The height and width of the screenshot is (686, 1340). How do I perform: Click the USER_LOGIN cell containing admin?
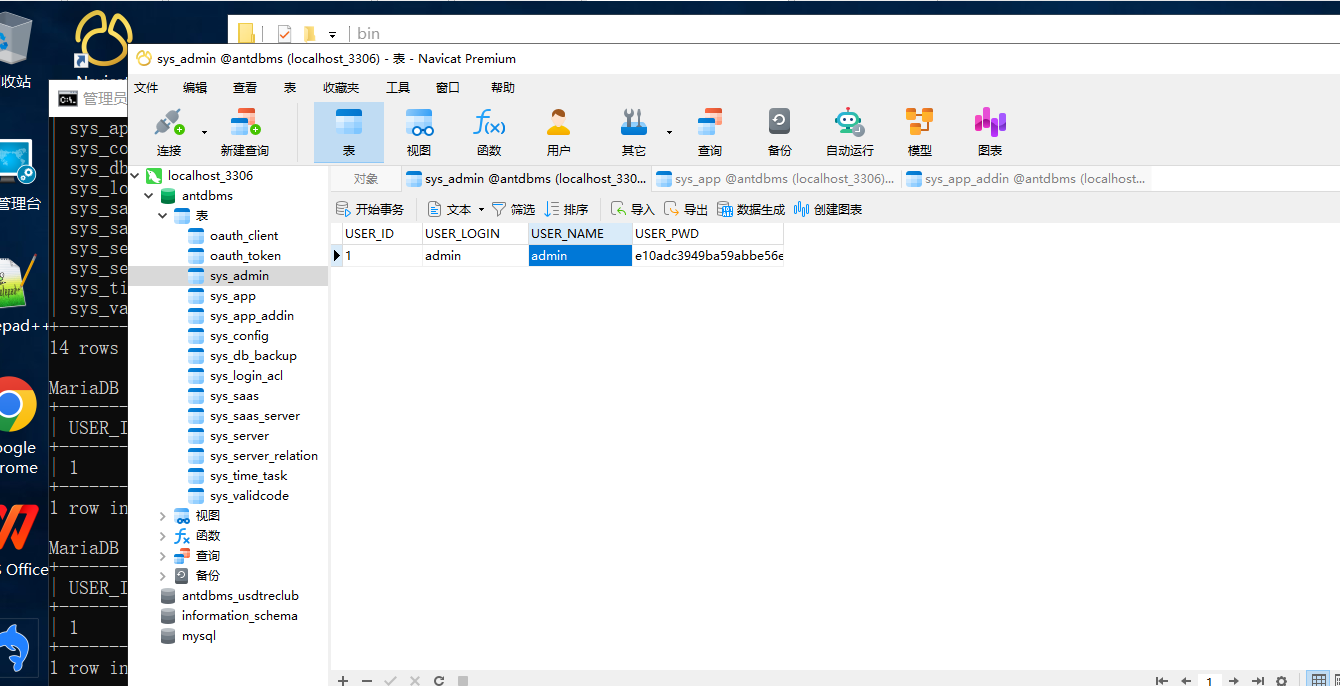point(475,256)
